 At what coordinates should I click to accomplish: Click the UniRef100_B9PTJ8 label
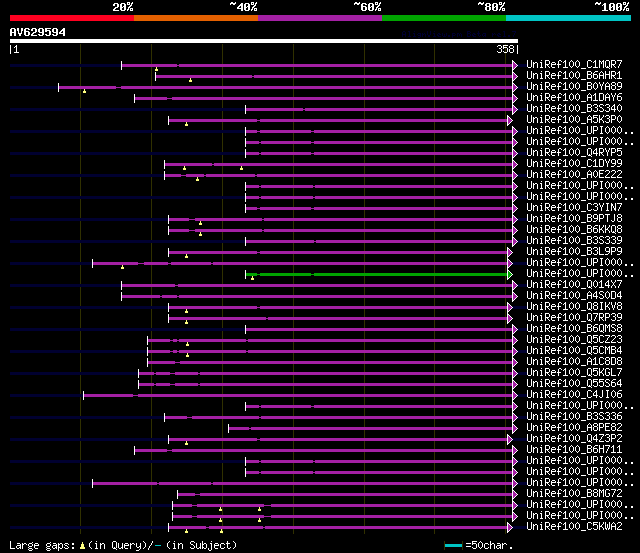point(574,218)
